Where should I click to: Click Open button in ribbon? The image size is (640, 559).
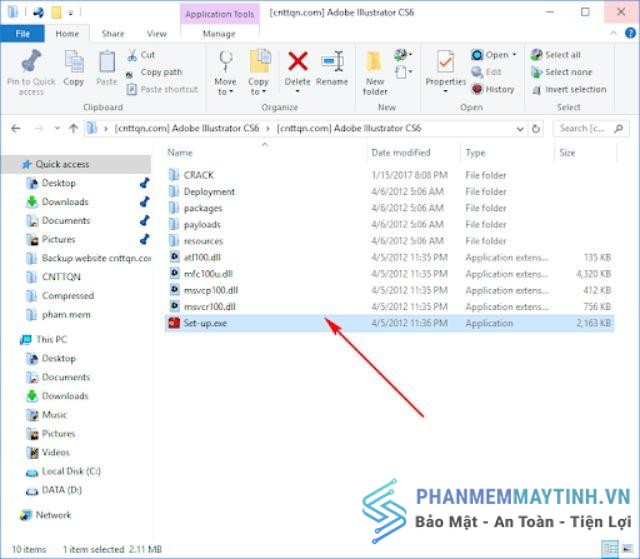coord(490,55)
